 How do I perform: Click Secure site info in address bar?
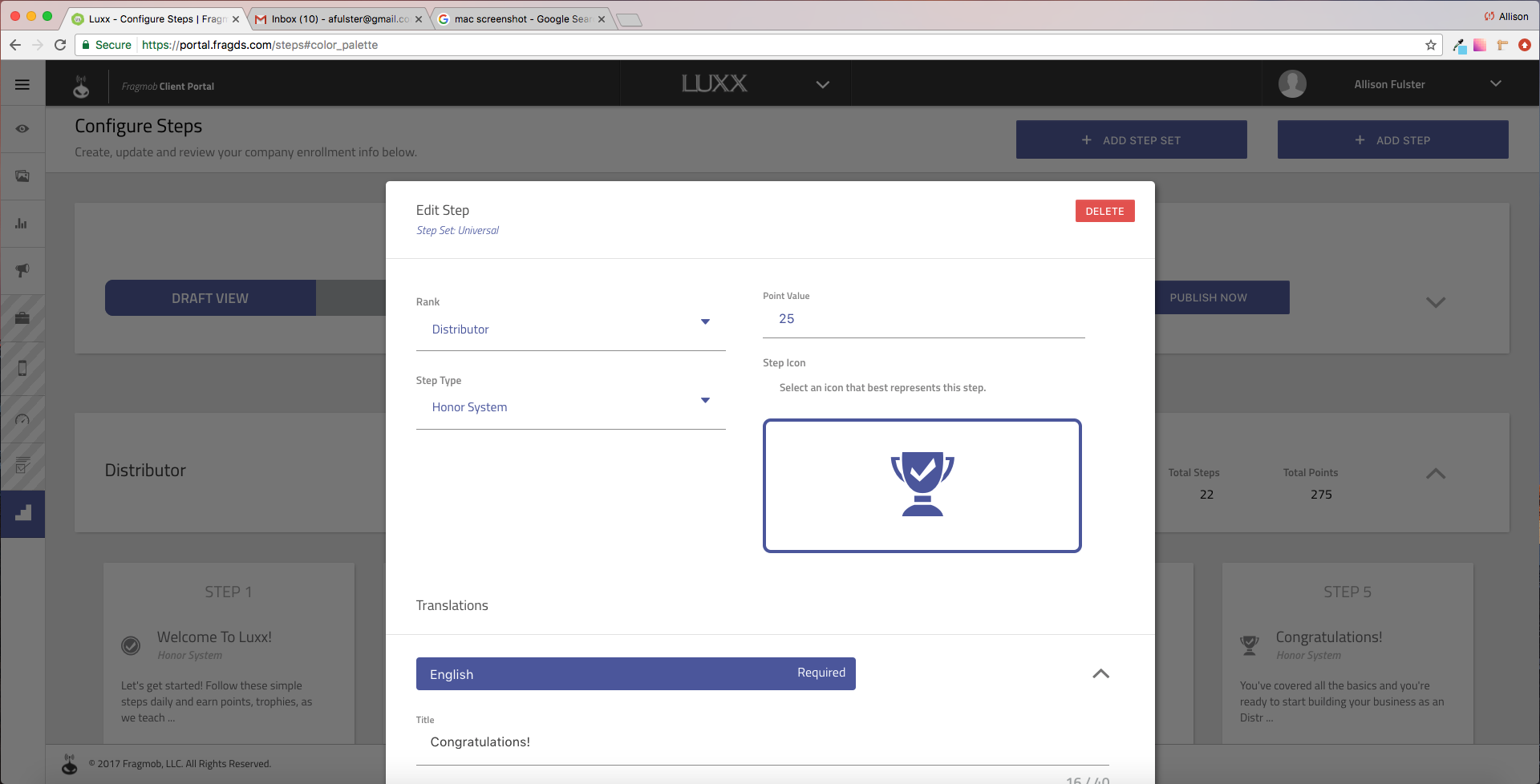pyautogui.click(x=107, y=45)
